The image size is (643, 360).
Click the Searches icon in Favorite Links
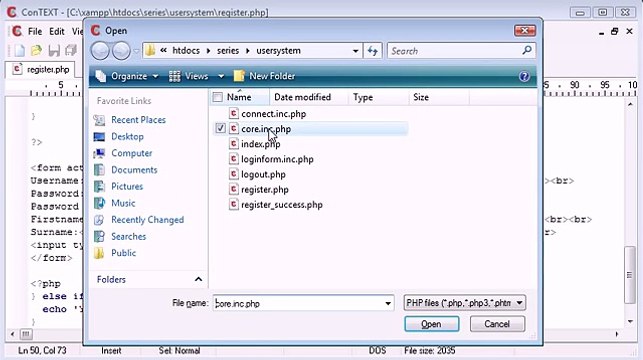[x=99, y=237]
